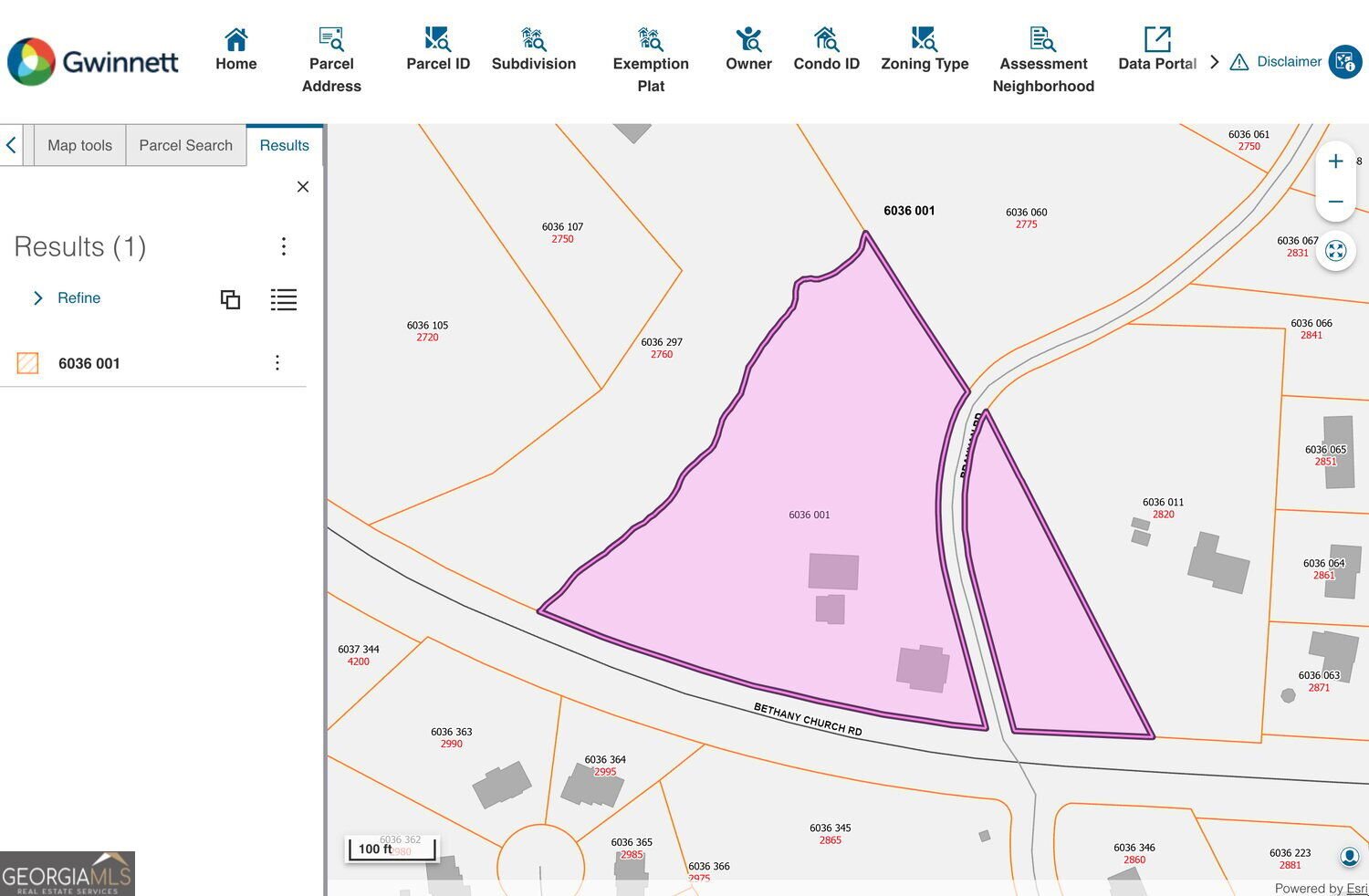Screen dimensions: 1369x896
Task: Click parcel label 6036 363 on map
Action: (452, 737)
